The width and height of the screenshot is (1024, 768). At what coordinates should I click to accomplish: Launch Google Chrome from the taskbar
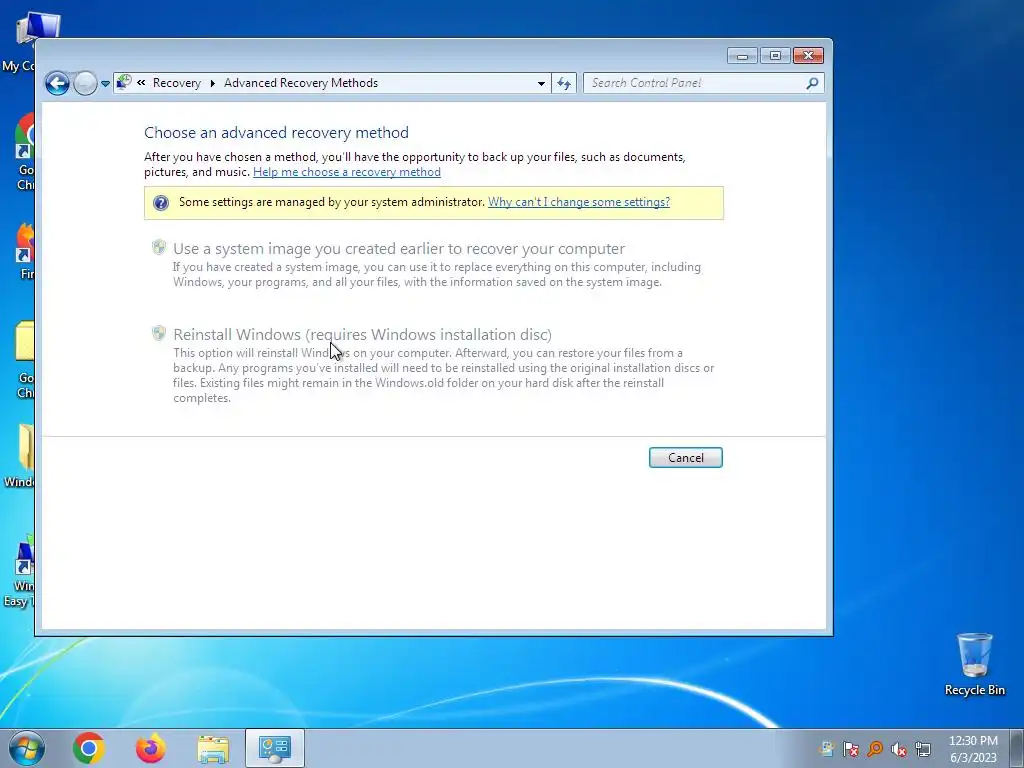pyautogui.click(x=89, y=748)
